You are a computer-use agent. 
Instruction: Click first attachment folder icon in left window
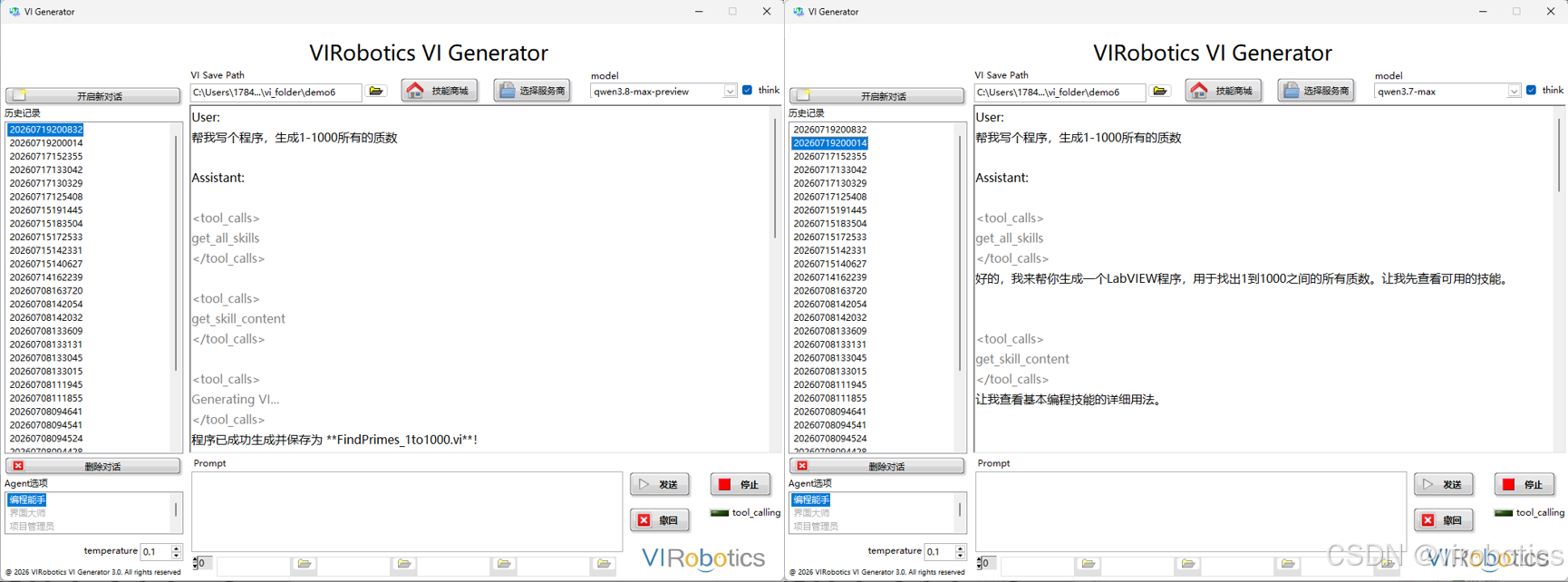point(305,564)
